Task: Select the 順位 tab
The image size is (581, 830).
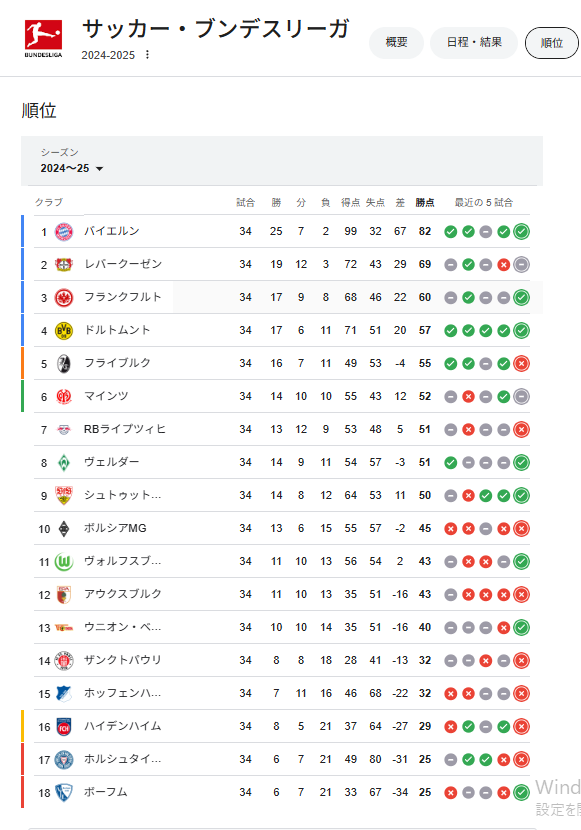Action: click(551, 43)
